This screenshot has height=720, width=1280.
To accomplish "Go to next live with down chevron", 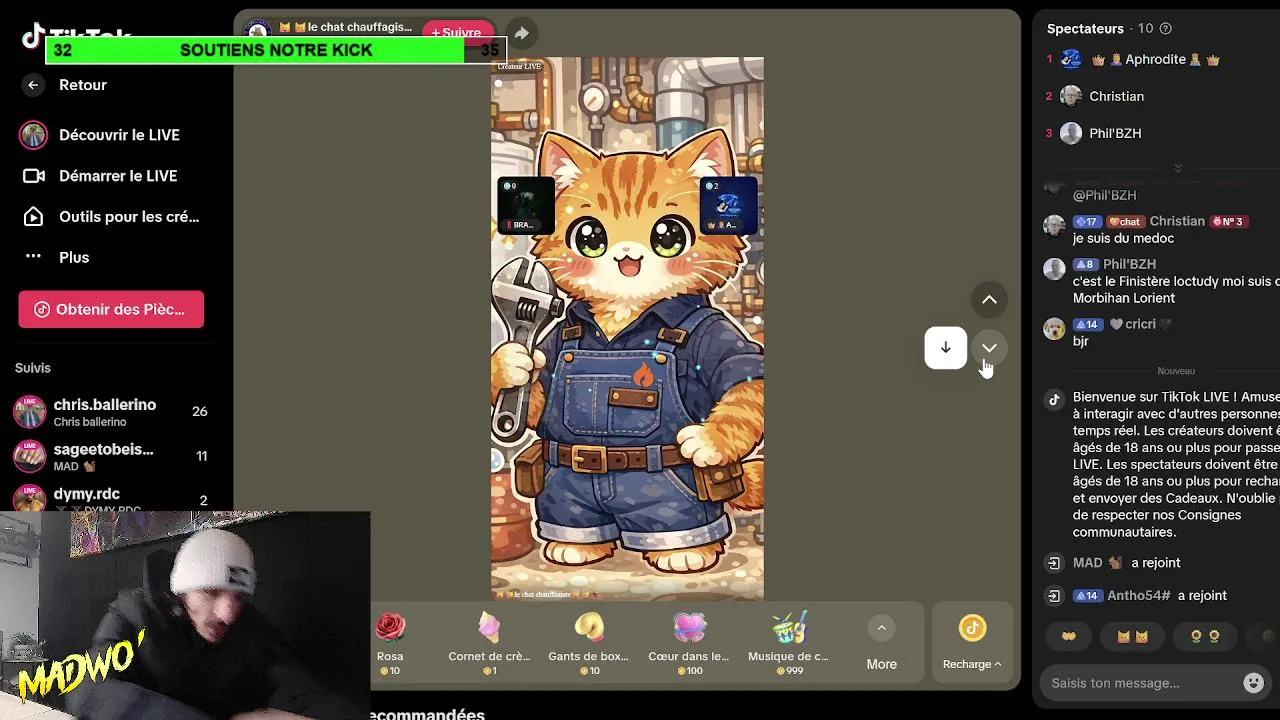I will tap(989, 347).
